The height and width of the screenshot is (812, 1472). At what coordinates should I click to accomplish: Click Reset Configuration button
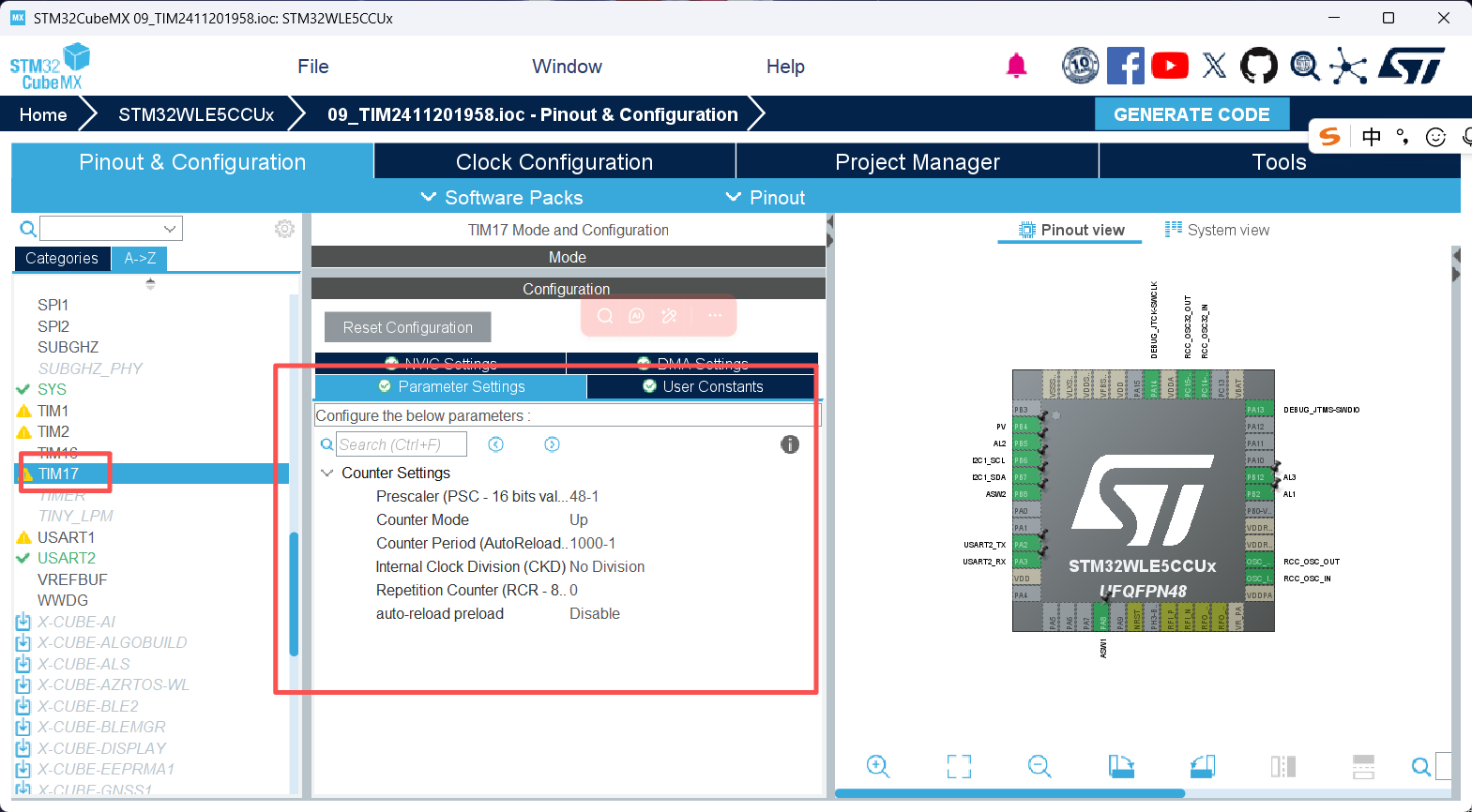[x=408, y=327]
